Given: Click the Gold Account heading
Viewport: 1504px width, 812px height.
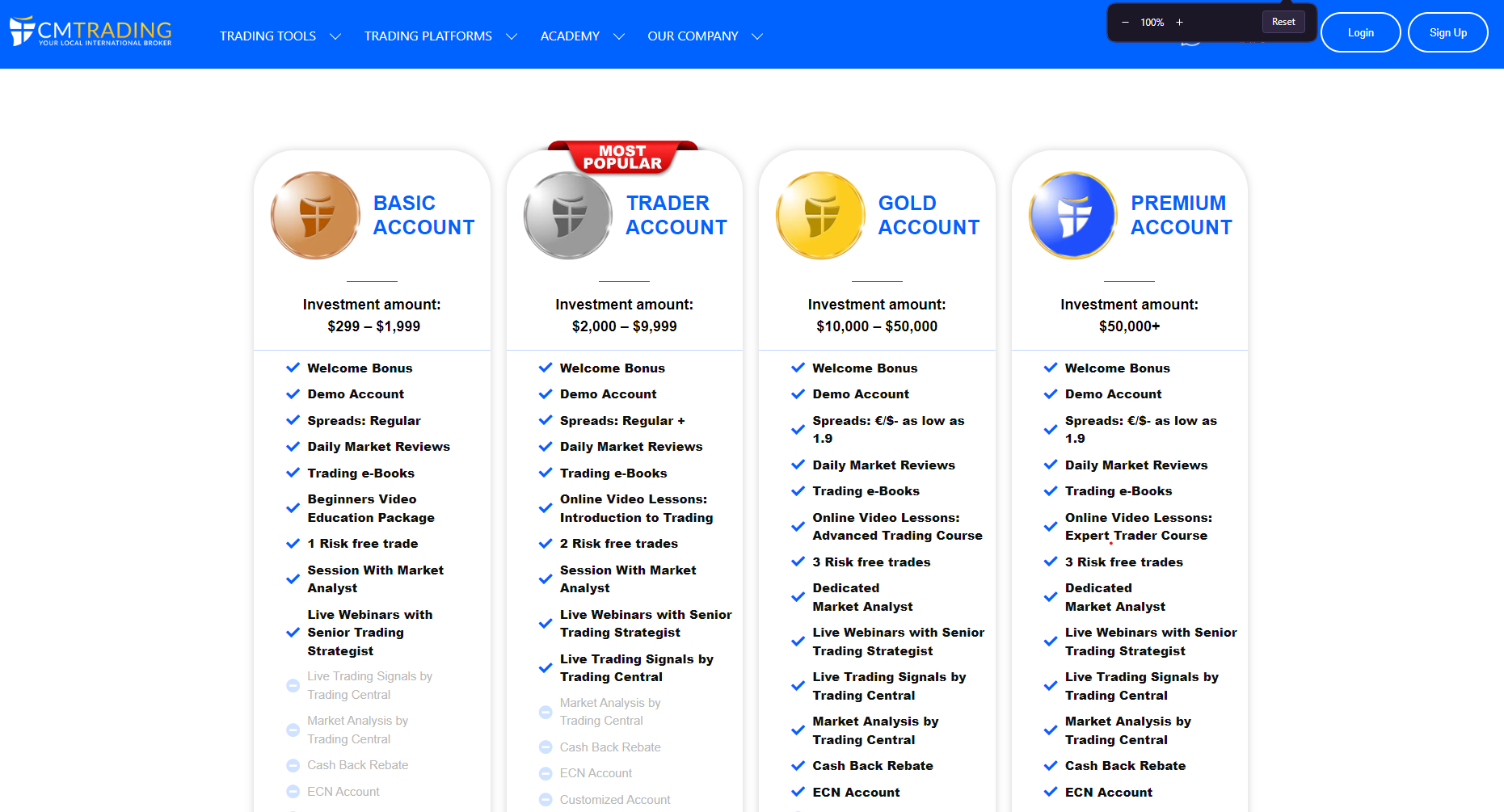Looking at the screenshot, I should click(929, 215).
